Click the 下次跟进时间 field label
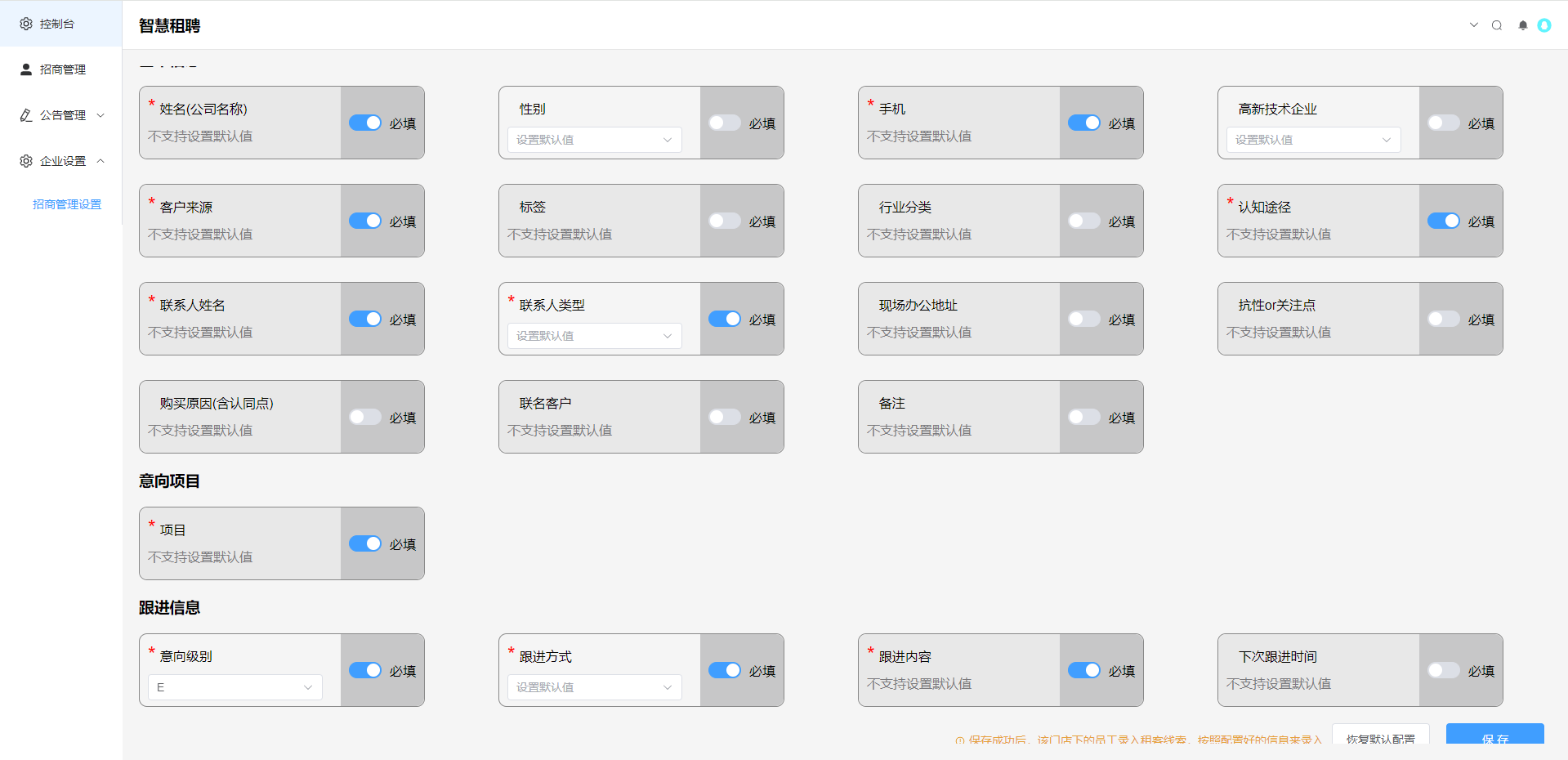This screenshot has width=1568, height=760. click(1278, 656)
